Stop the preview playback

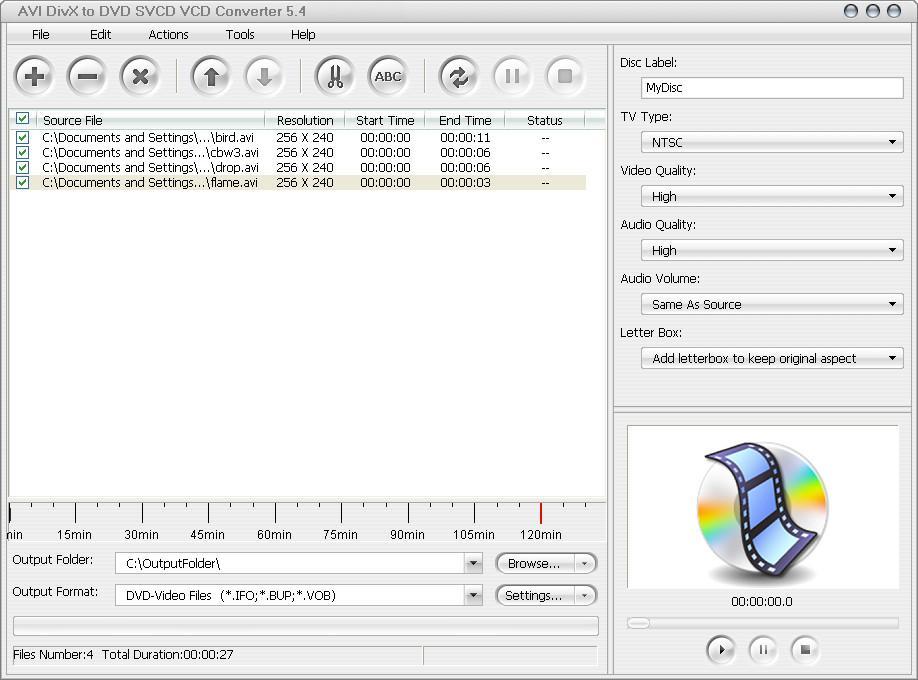tap(806, 650)
